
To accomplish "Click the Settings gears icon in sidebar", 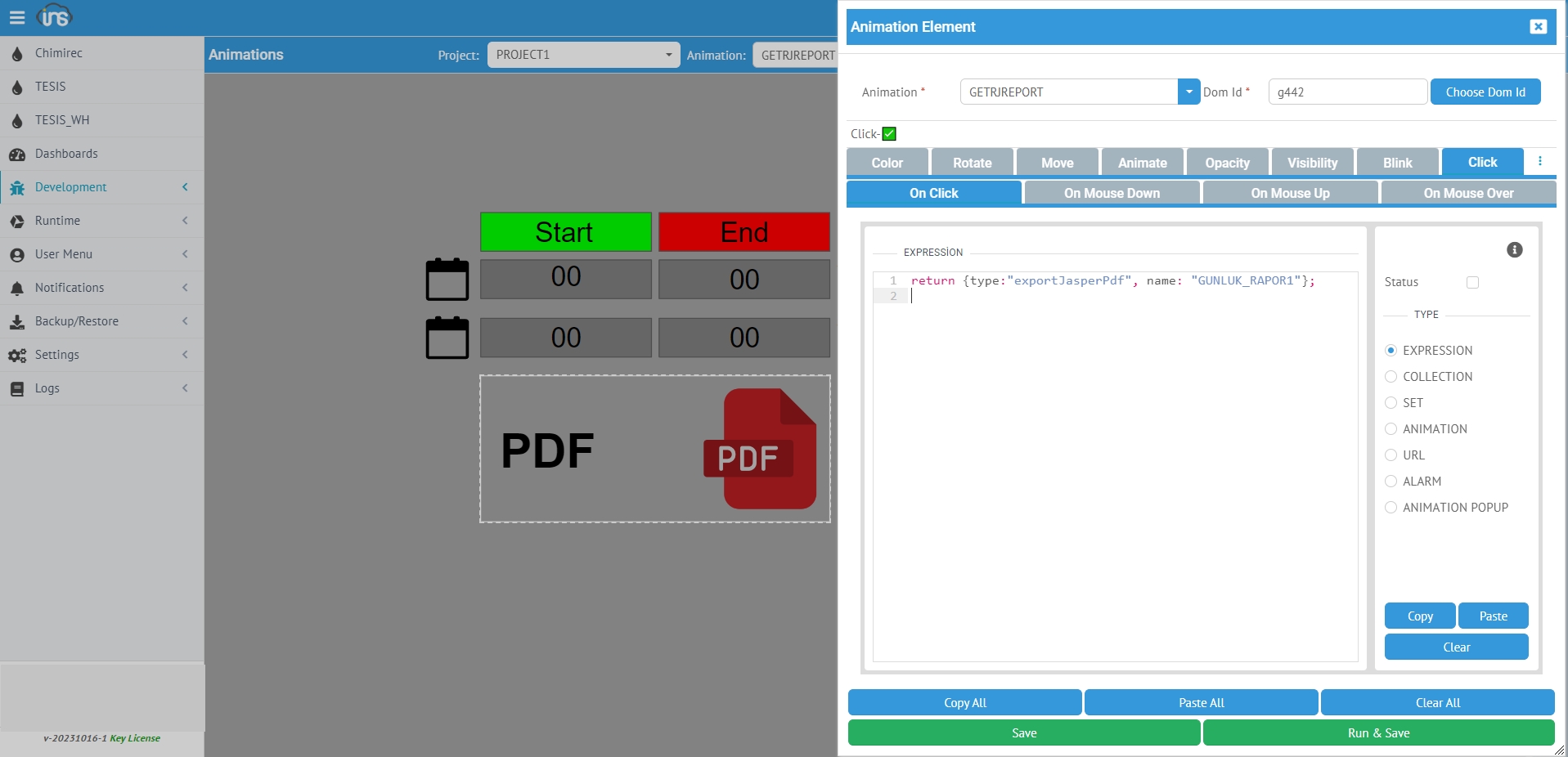I will pyautogui.click(x=17, y=355).
